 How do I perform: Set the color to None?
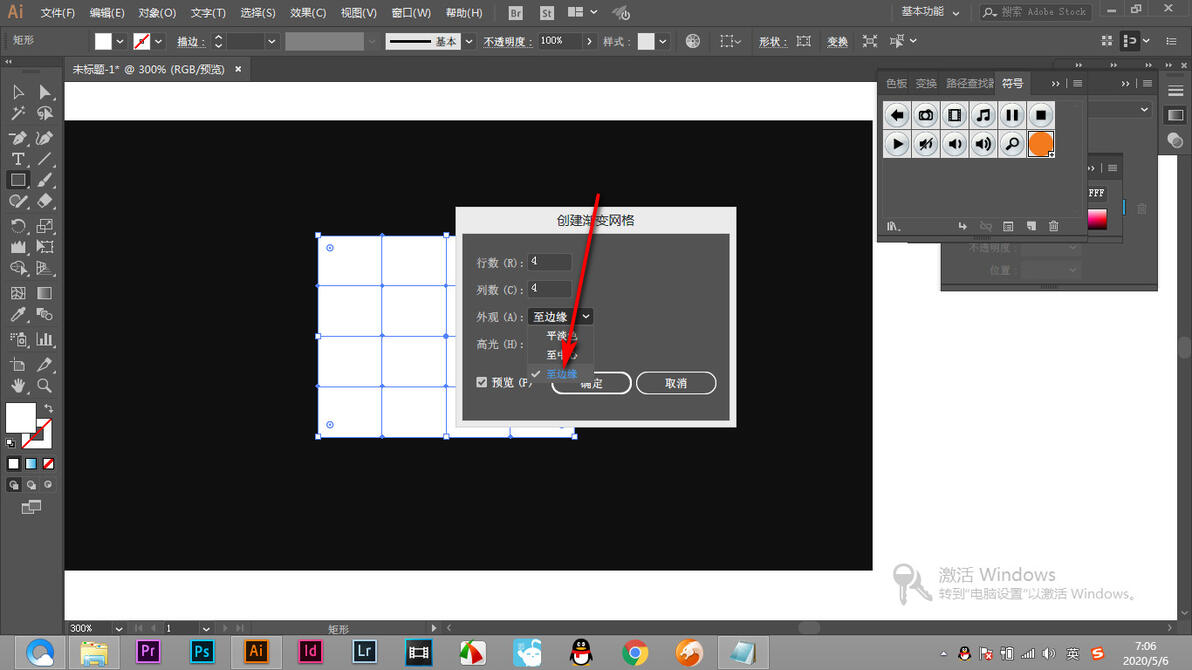coord(49,464)
